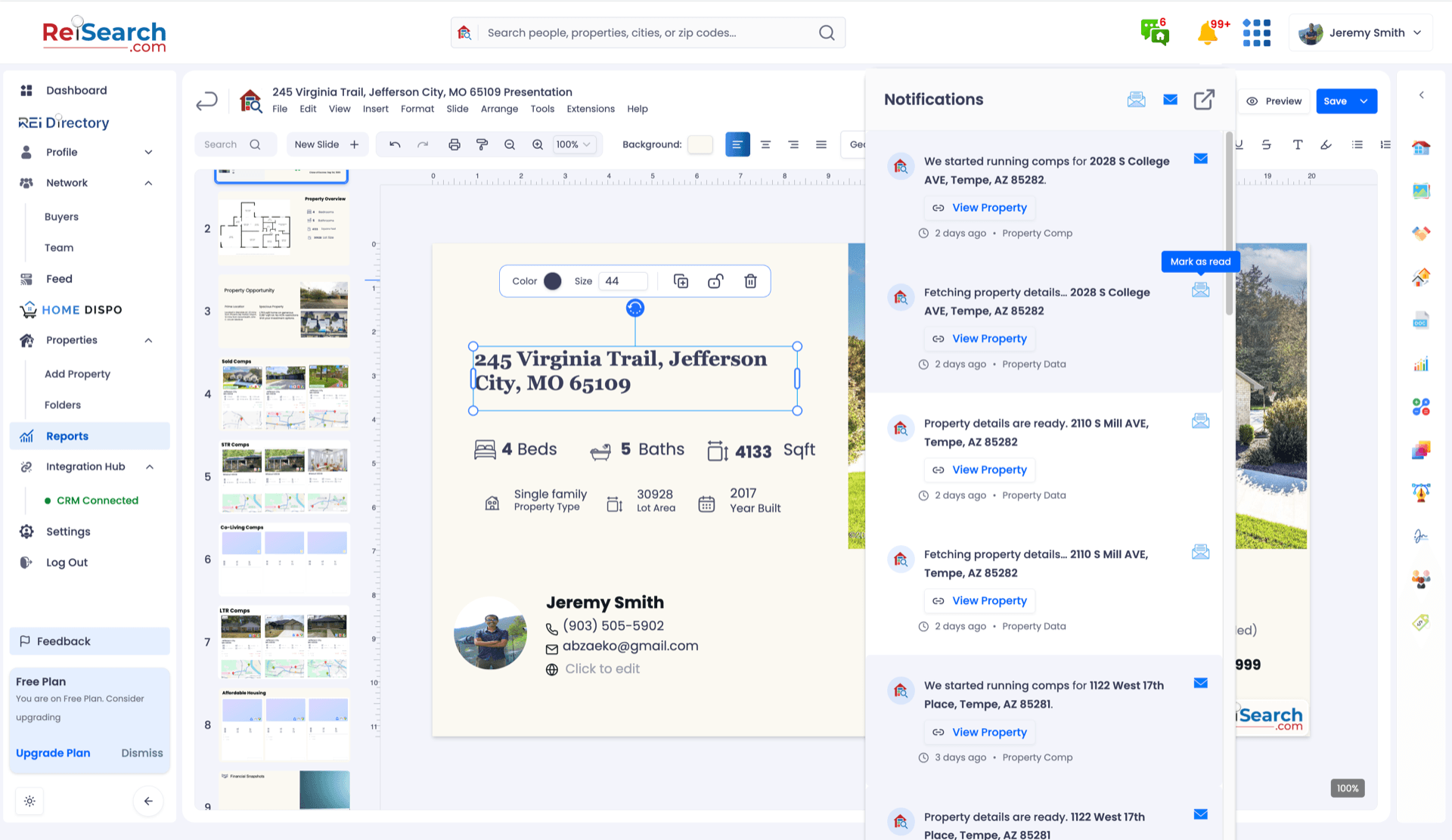
Task: Click the strikethrough formatting icon
Action: (1266, 144)
